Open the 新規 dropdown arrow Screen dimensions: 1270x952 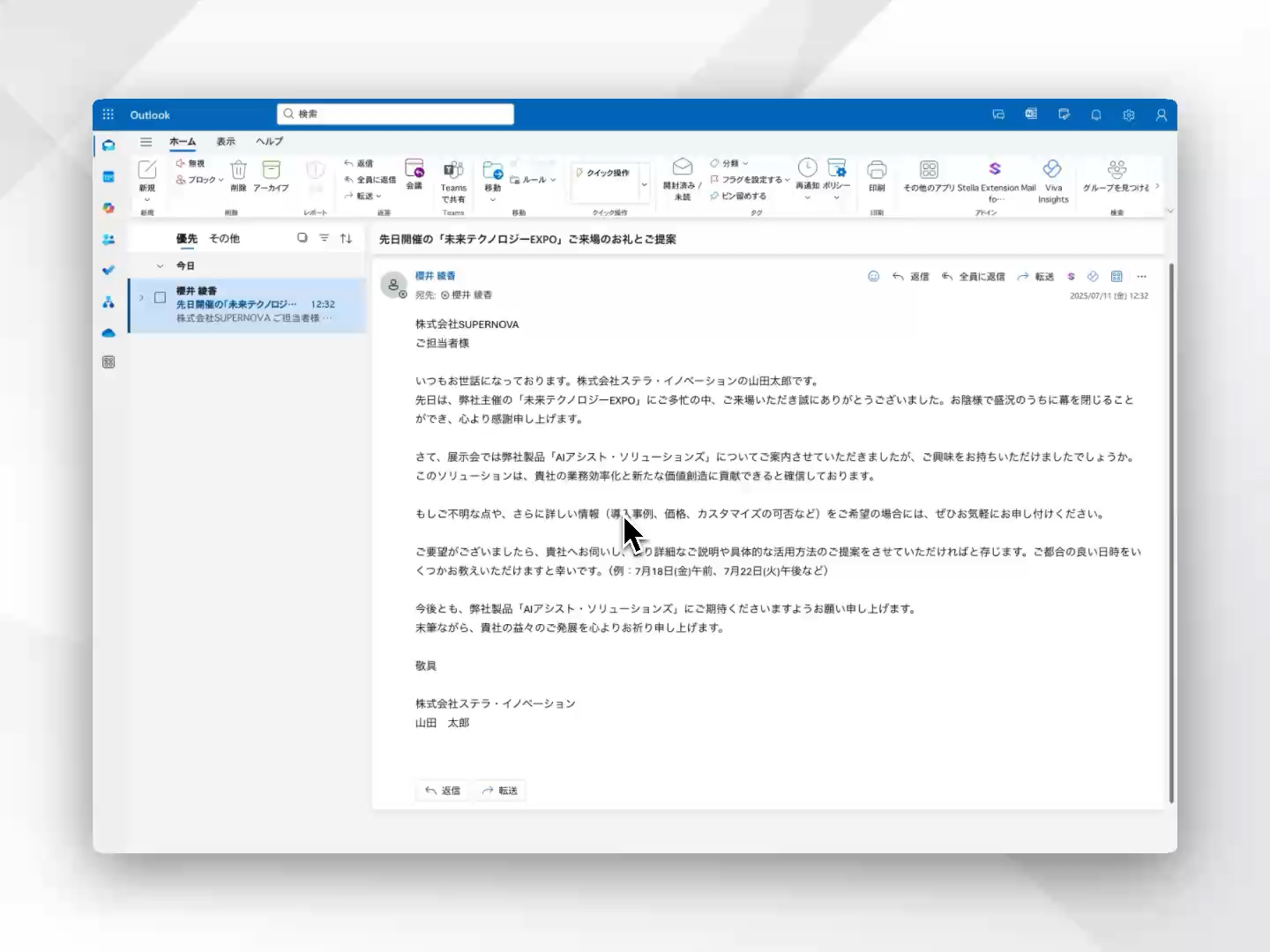(147, 200)
